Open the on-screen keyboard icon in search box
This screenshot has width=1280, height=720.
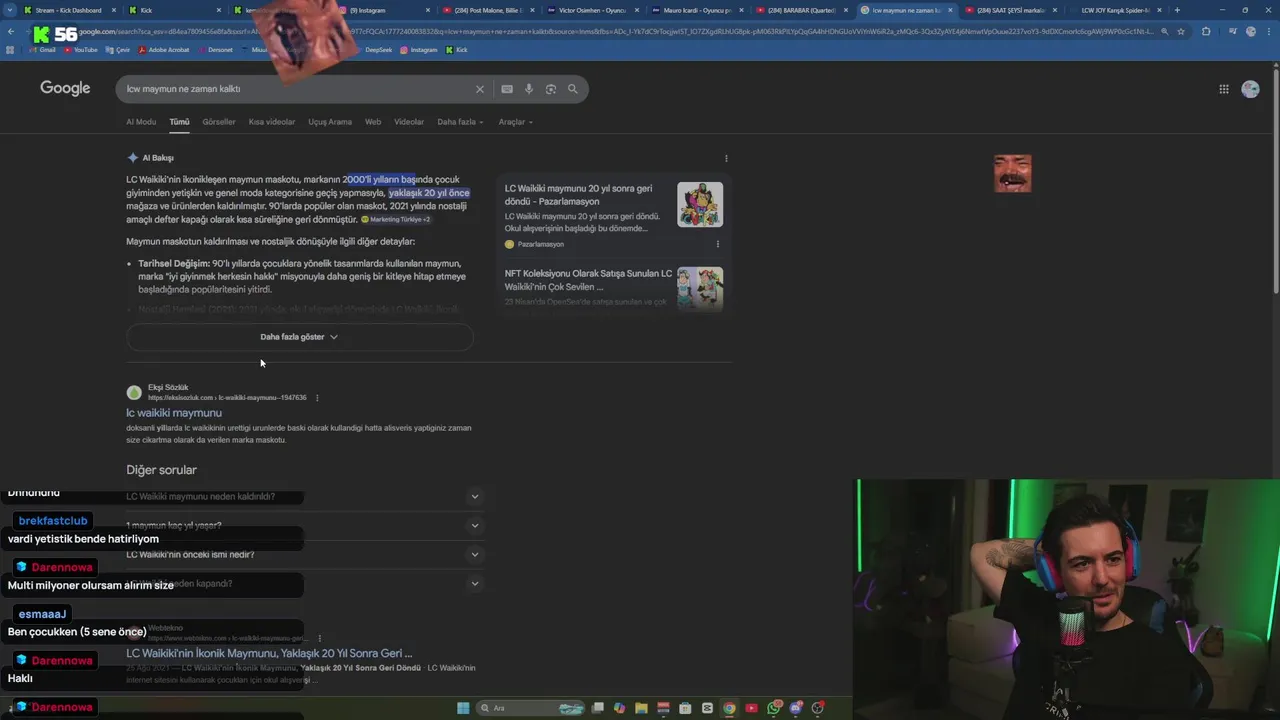pos(507,89)
